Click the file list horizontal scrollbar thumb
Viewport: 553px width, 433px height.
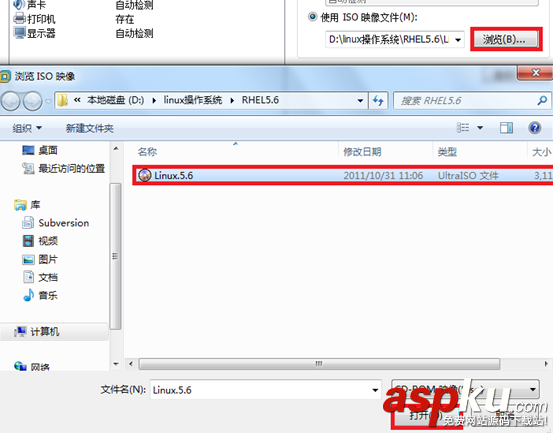[319, 364]
